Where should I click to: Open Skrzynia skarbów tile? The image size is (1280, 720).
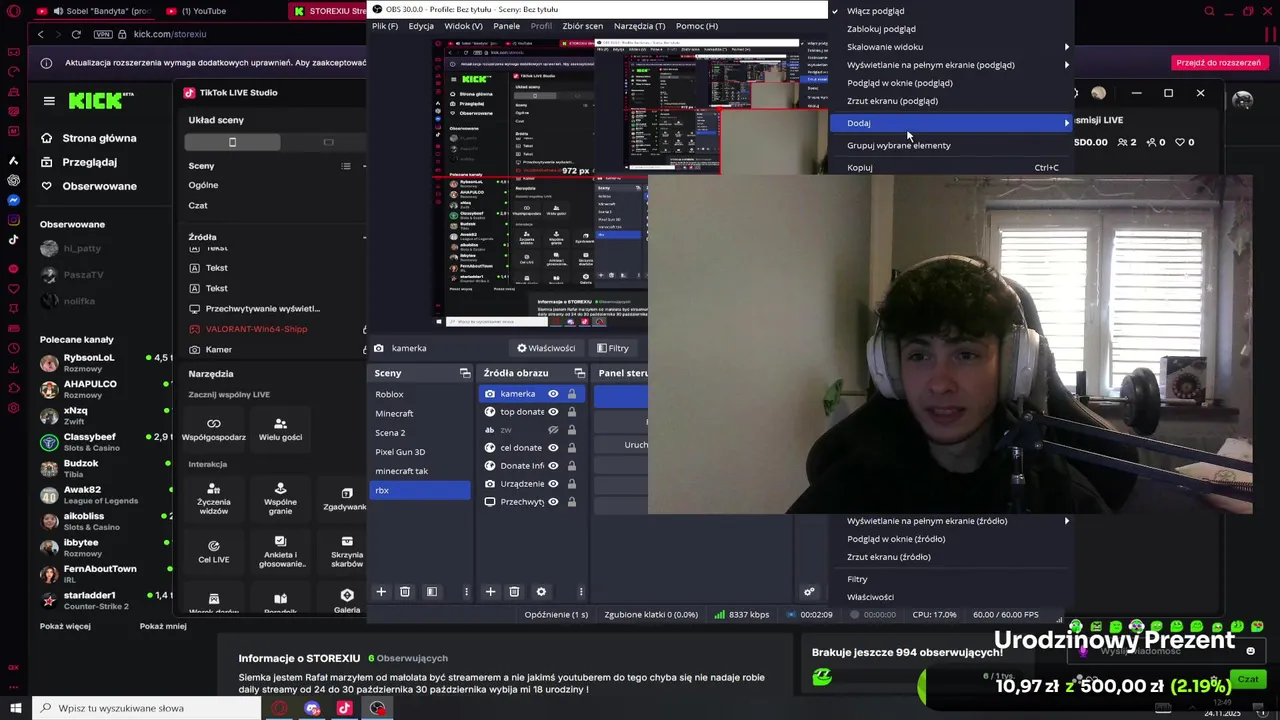tap(347, 552)
